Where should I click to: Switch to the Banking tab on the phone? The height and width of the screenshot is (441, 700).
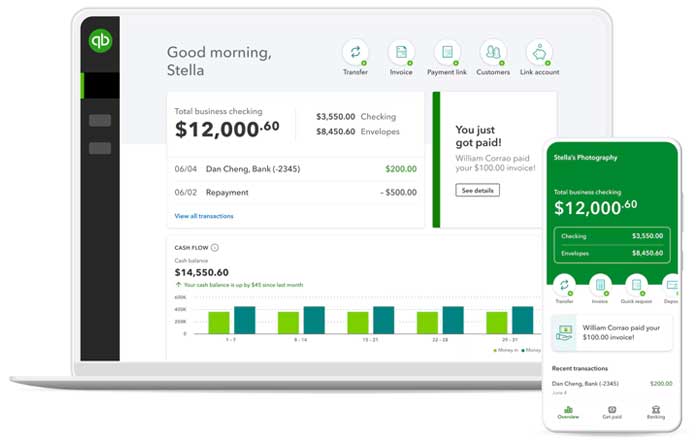point(656,412)
